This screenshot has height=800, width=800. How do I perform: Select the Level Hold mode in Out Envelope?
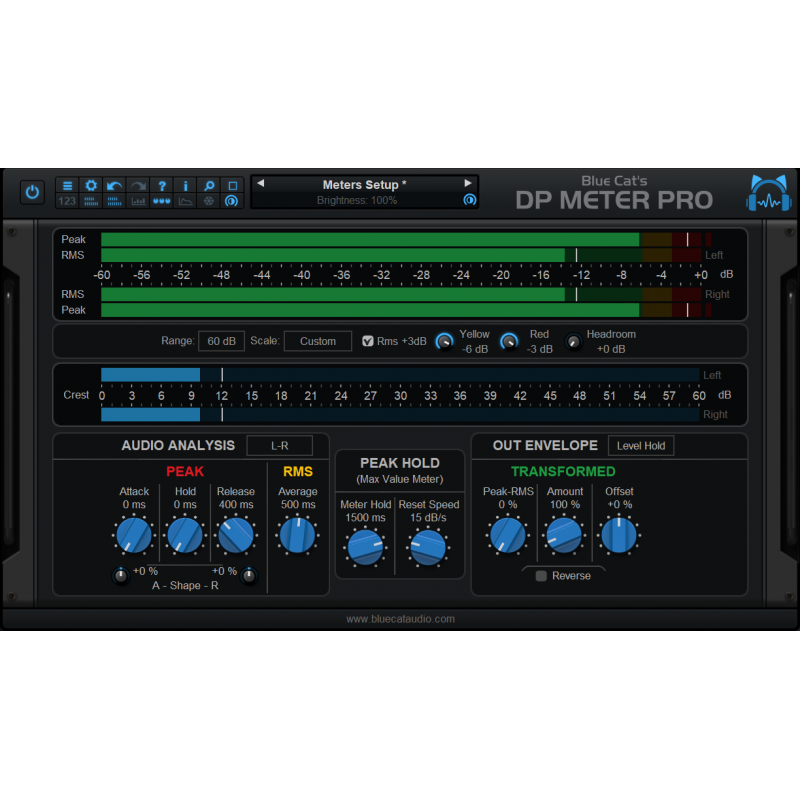[641, 445]
